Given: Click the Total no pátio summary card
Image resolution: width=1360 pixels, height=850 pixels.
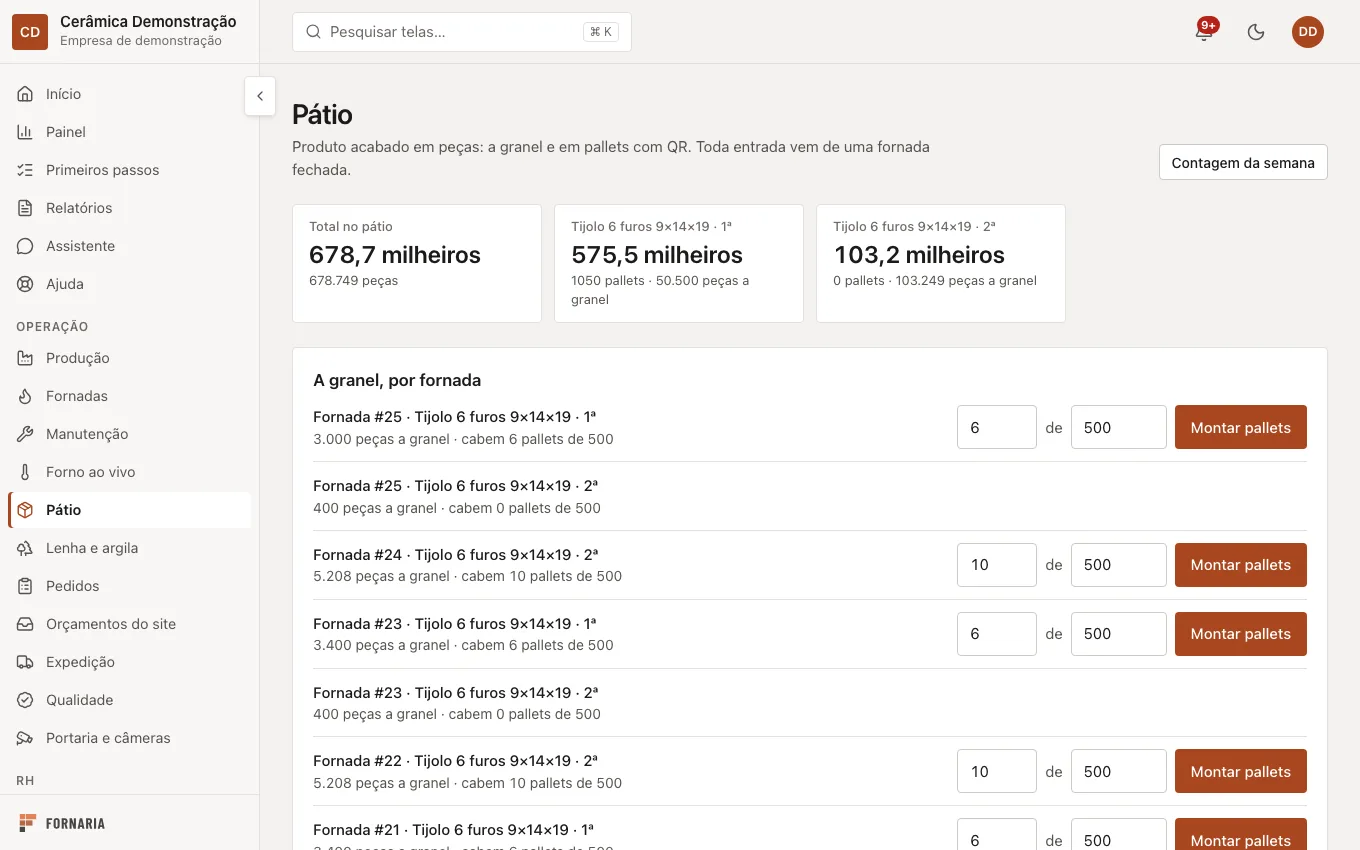Looking at the screenshot, I should pos(417,264).
